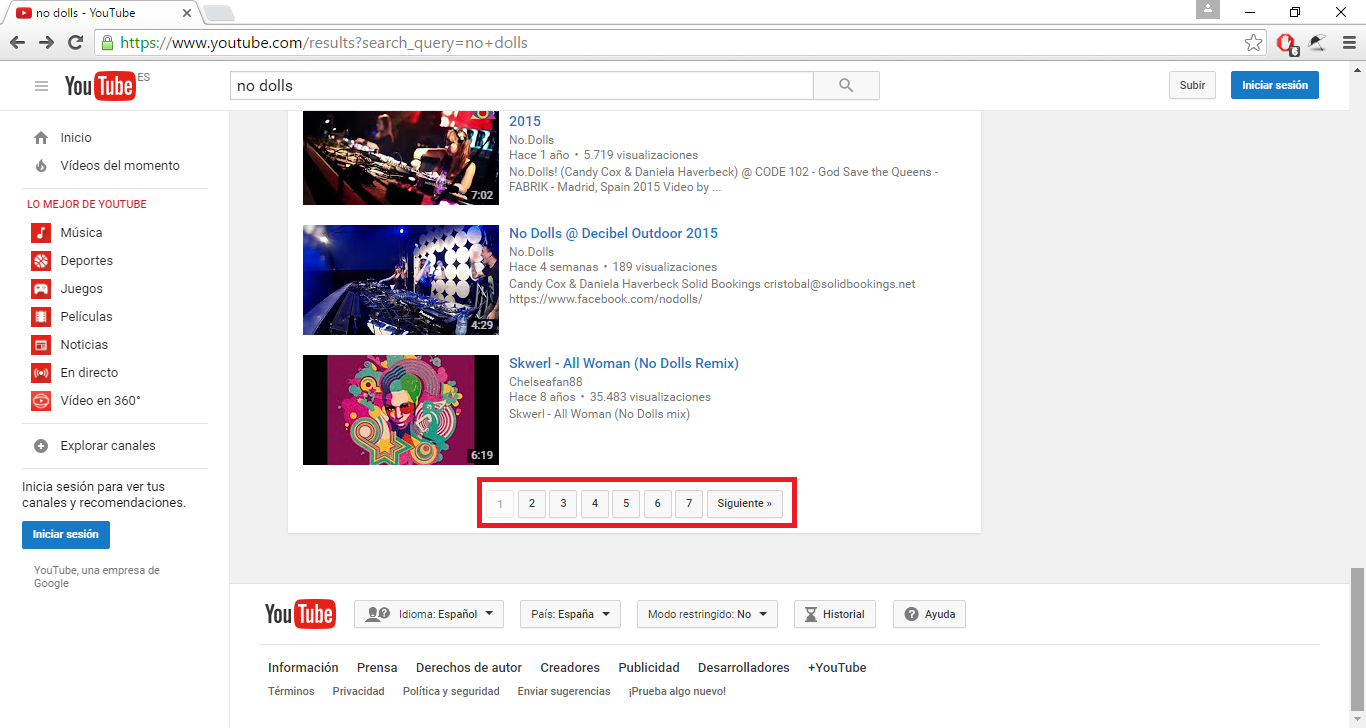The height and width of the screenshot is (728, 1366).
Task: Select the Juegos channel icon
Action: [41, 289]
